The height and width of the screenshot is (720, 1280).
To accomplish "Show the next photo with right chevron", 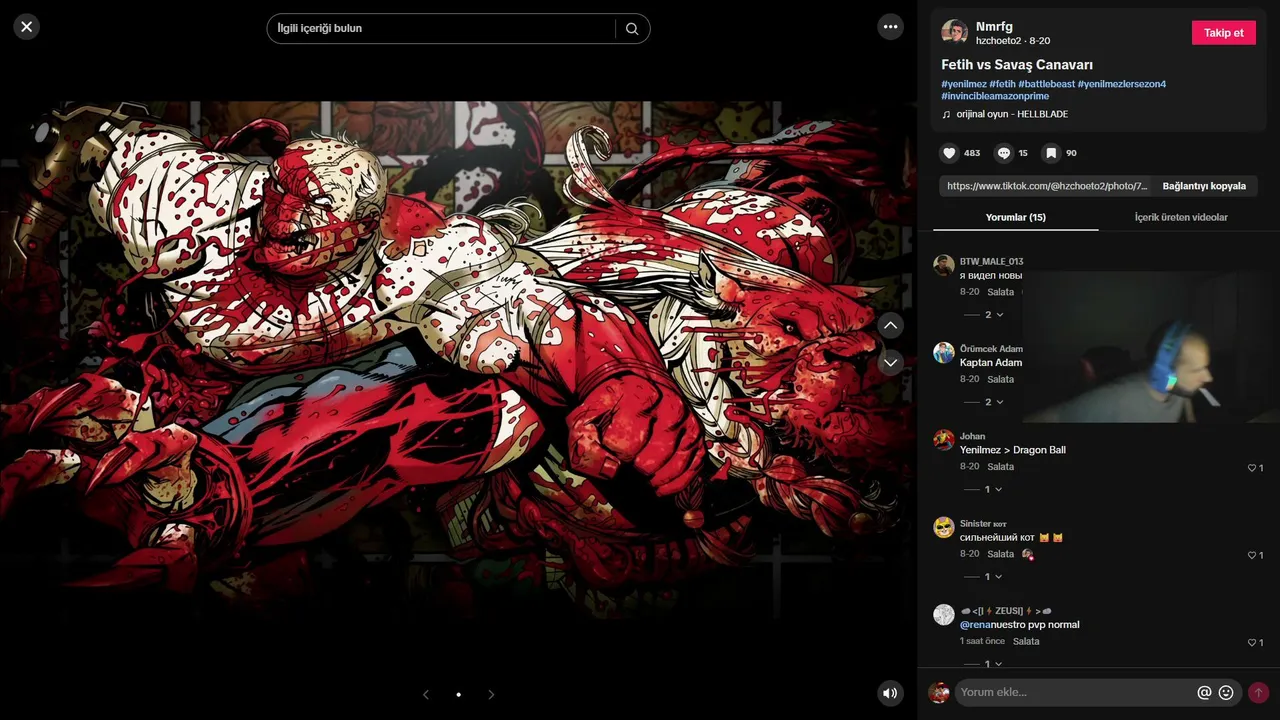I will click(491, 694).
